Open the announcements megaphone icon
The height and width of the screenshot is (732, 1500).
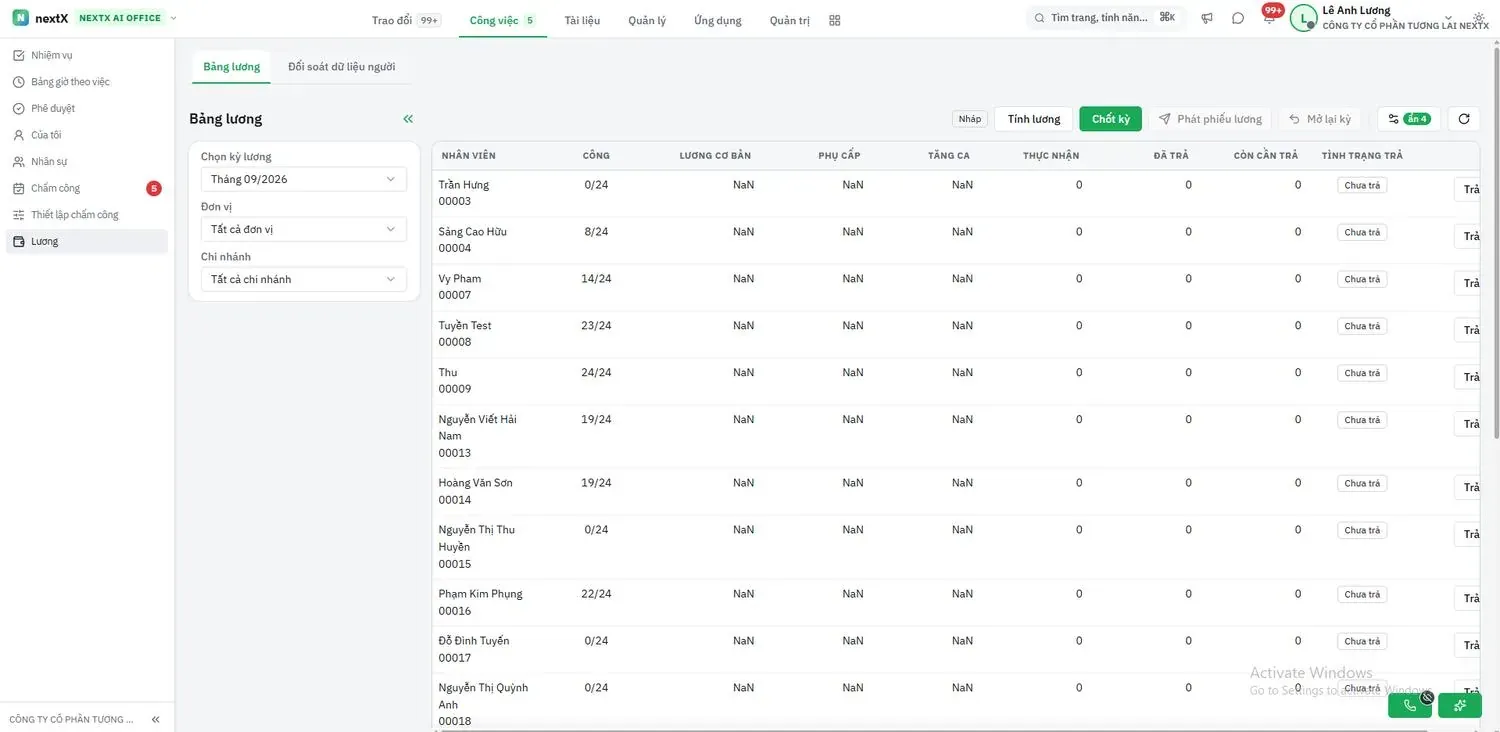(1207, 18)
